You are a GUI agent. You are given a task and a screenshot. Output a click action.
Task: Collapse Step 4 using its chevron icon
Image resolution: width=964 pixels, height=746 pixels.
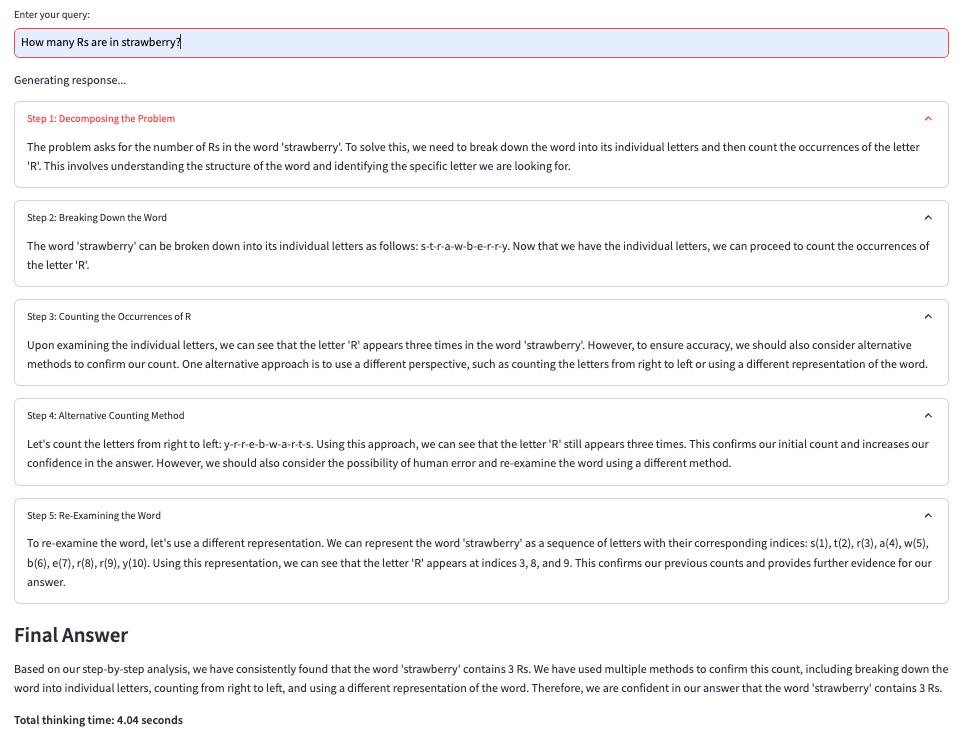pos(928,415)
